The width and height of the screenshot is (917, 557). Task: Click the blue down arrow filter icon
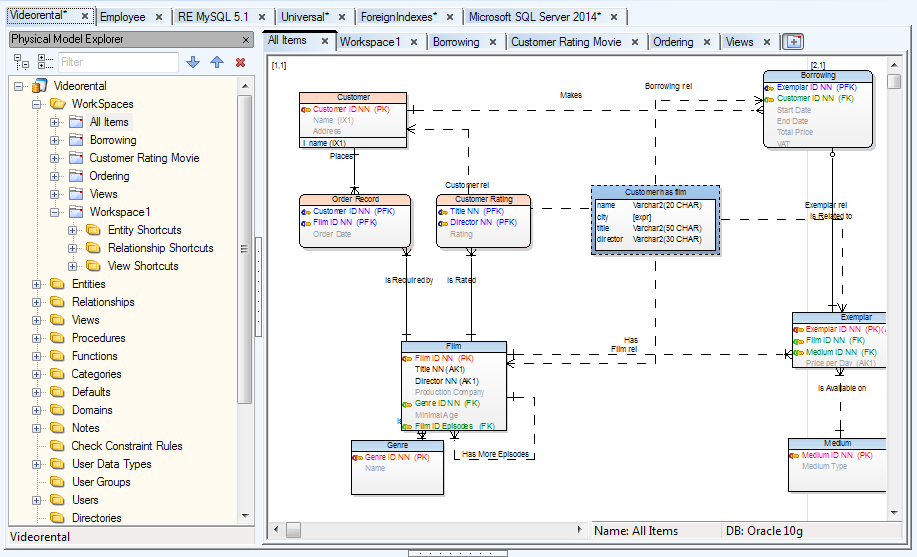193,62
